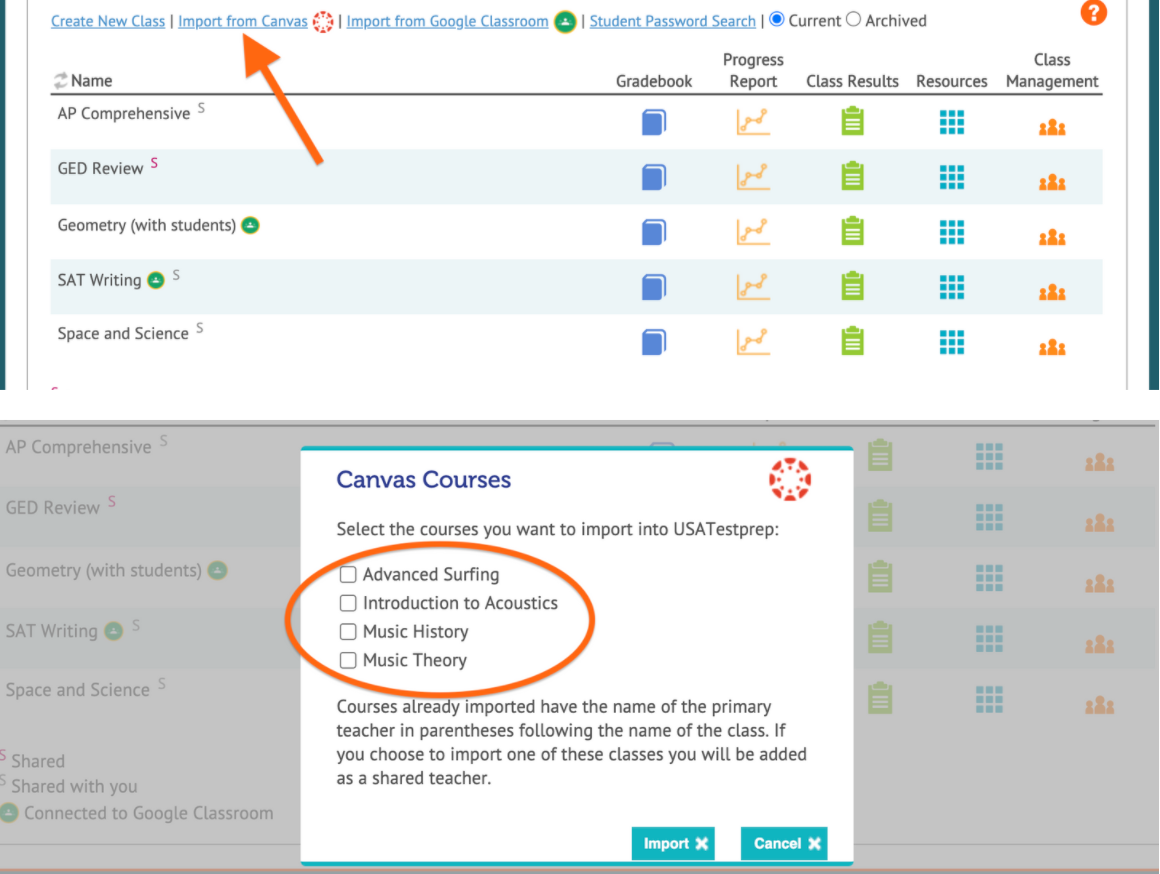This screenshot has height=874, width=1160.
Task: Open Resources grid for SAT Writing
Action: tap(951, 287)
